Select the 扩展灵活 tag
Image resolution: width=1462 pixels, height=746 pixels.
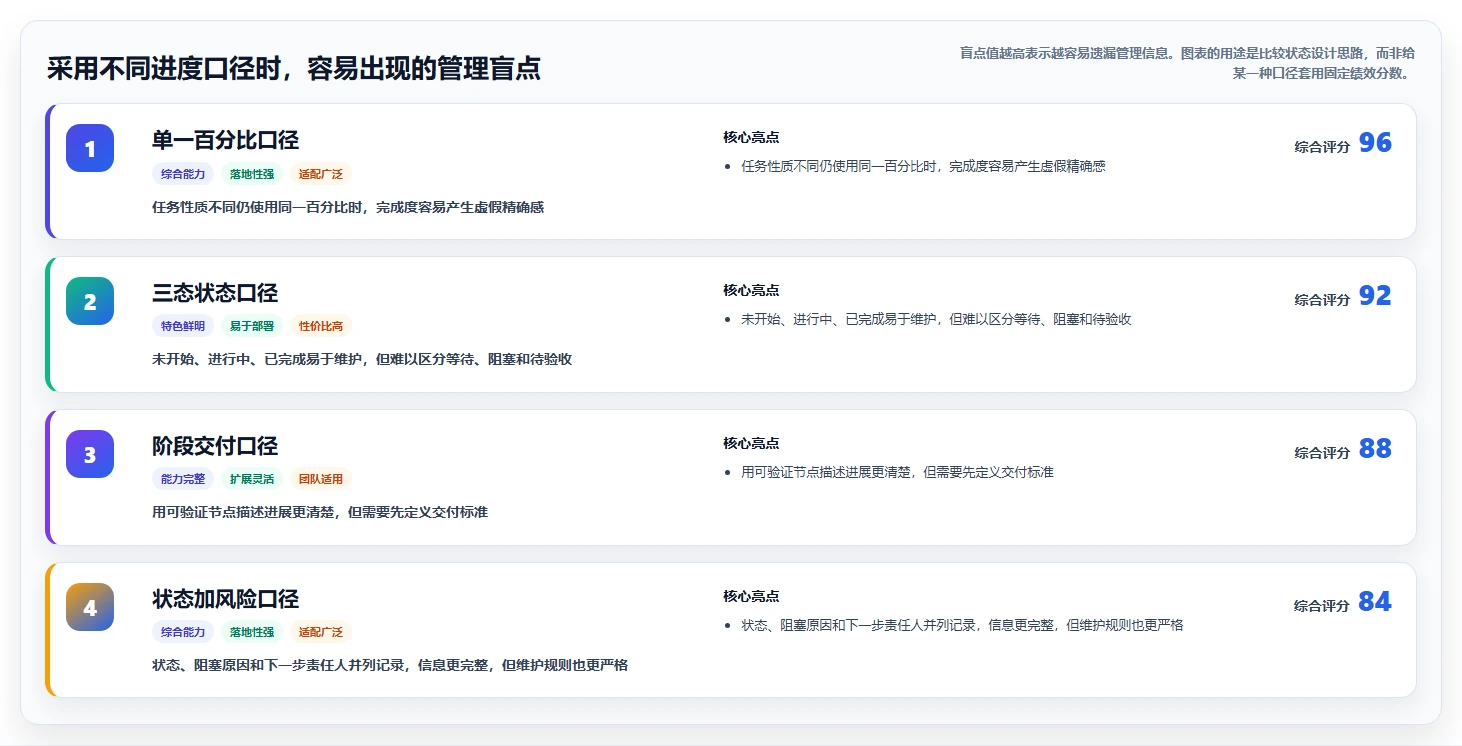click(252, 479)
